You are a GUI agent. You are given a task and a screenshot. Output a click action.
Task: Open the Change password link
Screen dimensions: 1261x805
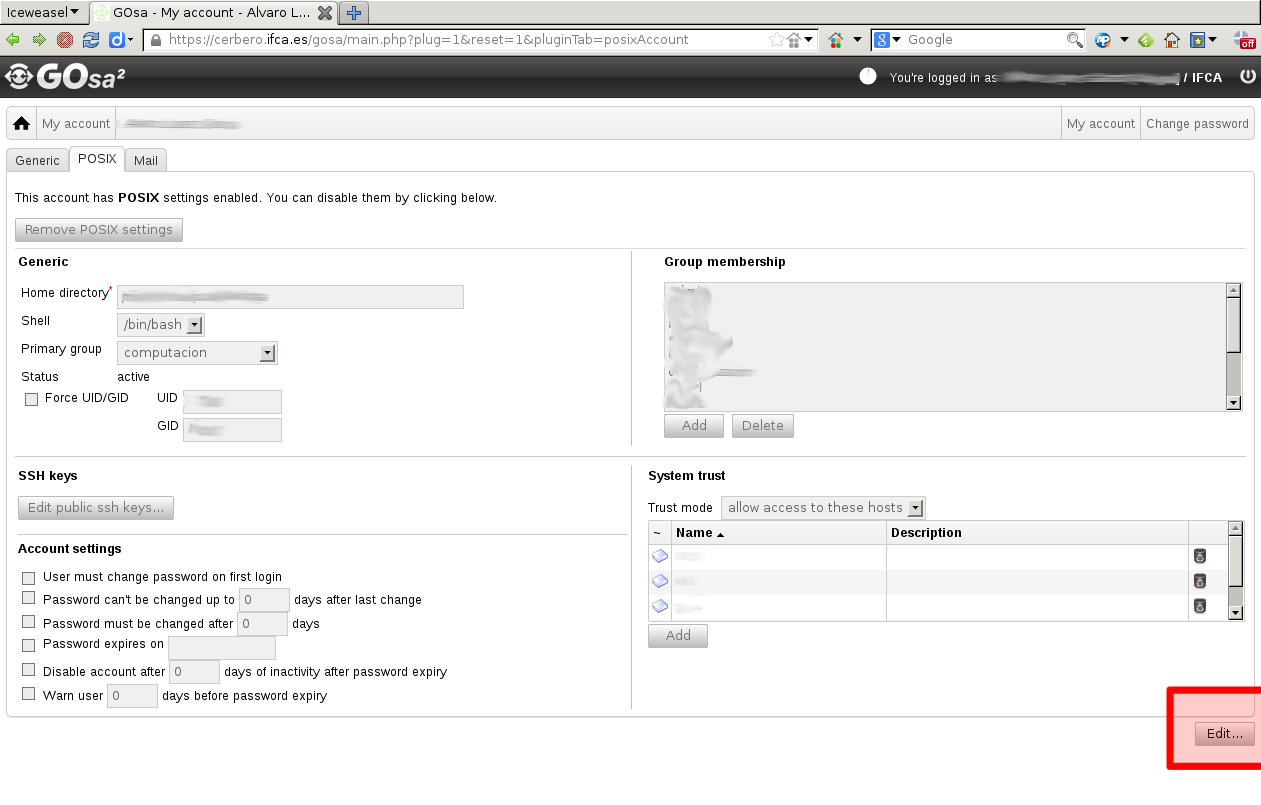tap(1197, 124)
